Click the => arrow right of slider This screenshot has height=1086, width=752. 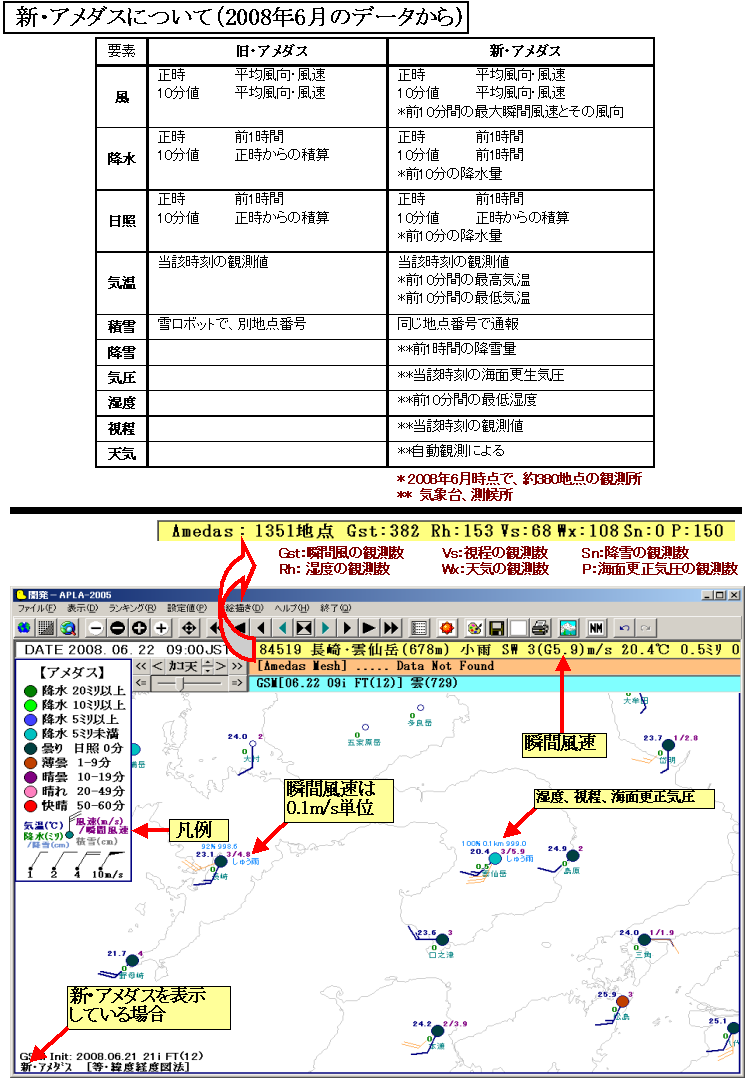tap(237, 682)
